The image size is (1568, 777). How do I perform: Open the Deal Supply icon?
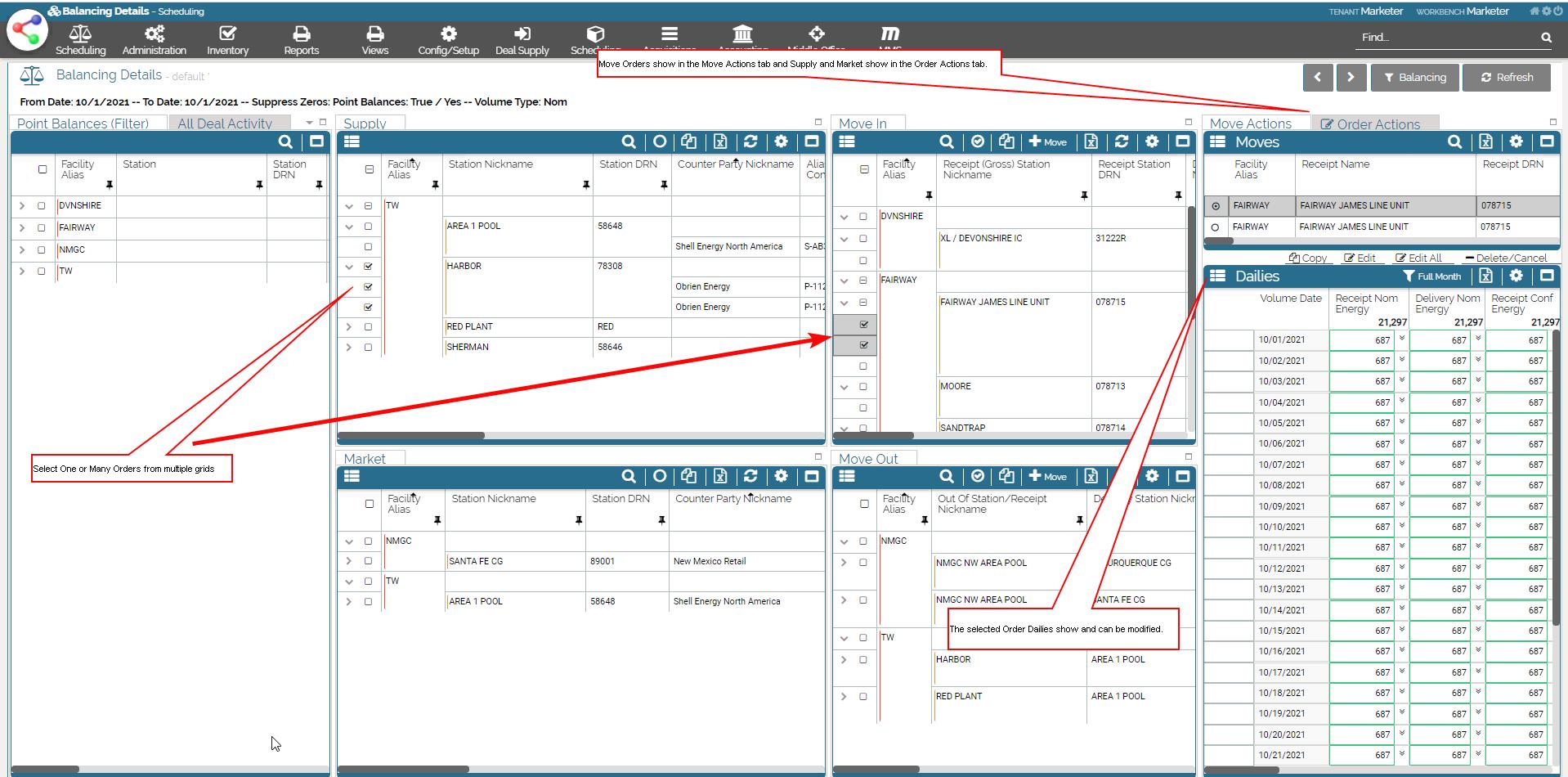pyautogui.click(x=522, y=34)
